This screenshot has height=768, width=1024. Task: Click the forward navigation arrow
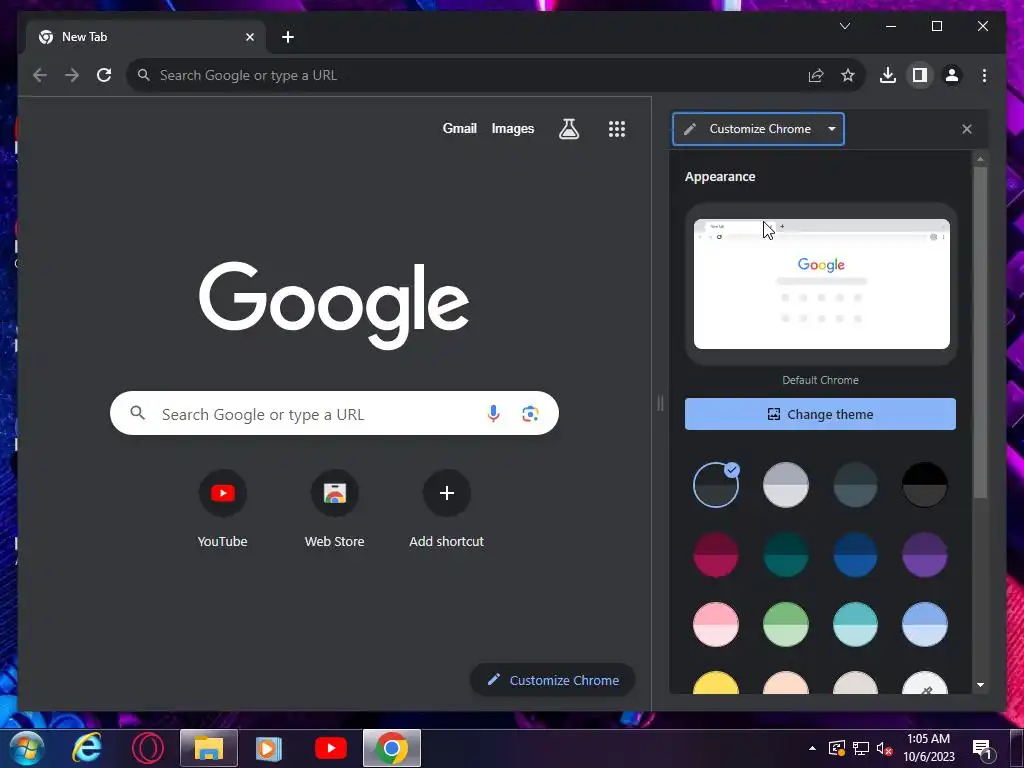click(72, 75)
